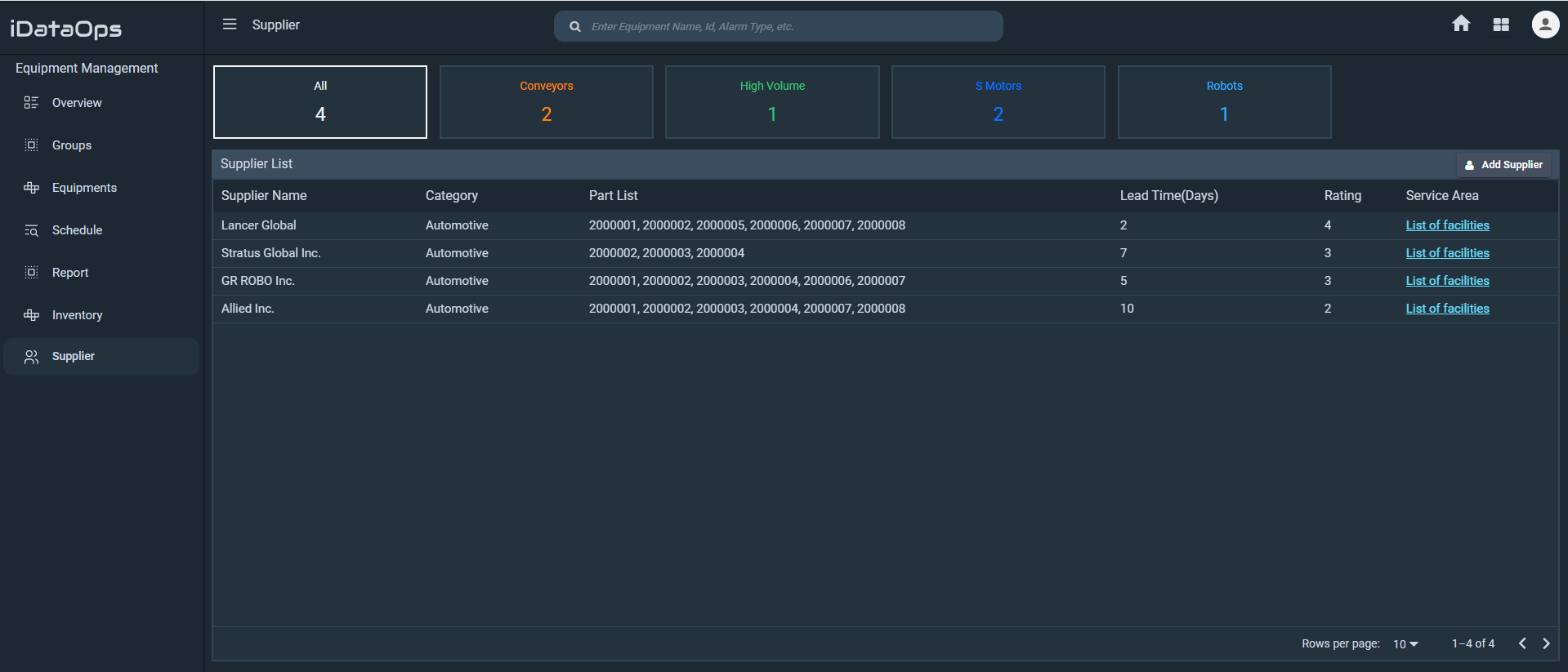1568x672 pixels.
Task: Select the Robots filter tab
Action: (1224, 102)
